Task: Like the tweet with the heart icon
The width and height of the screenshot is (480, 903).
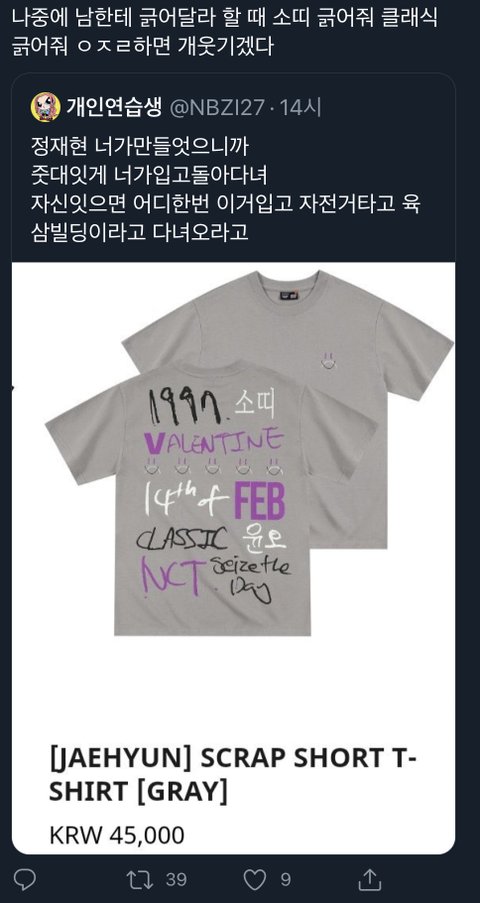Action: [254, 880]
